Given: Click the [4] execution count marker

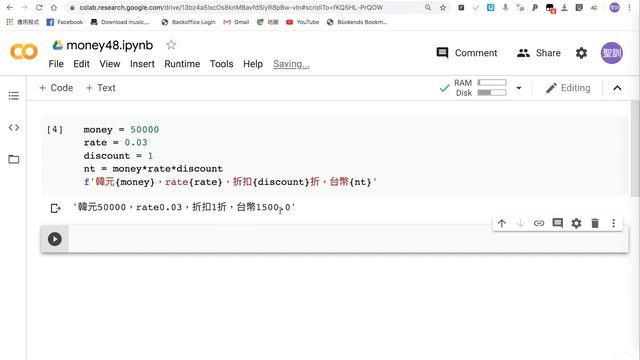Looking at the screenshot, I should tap(55, 130).
